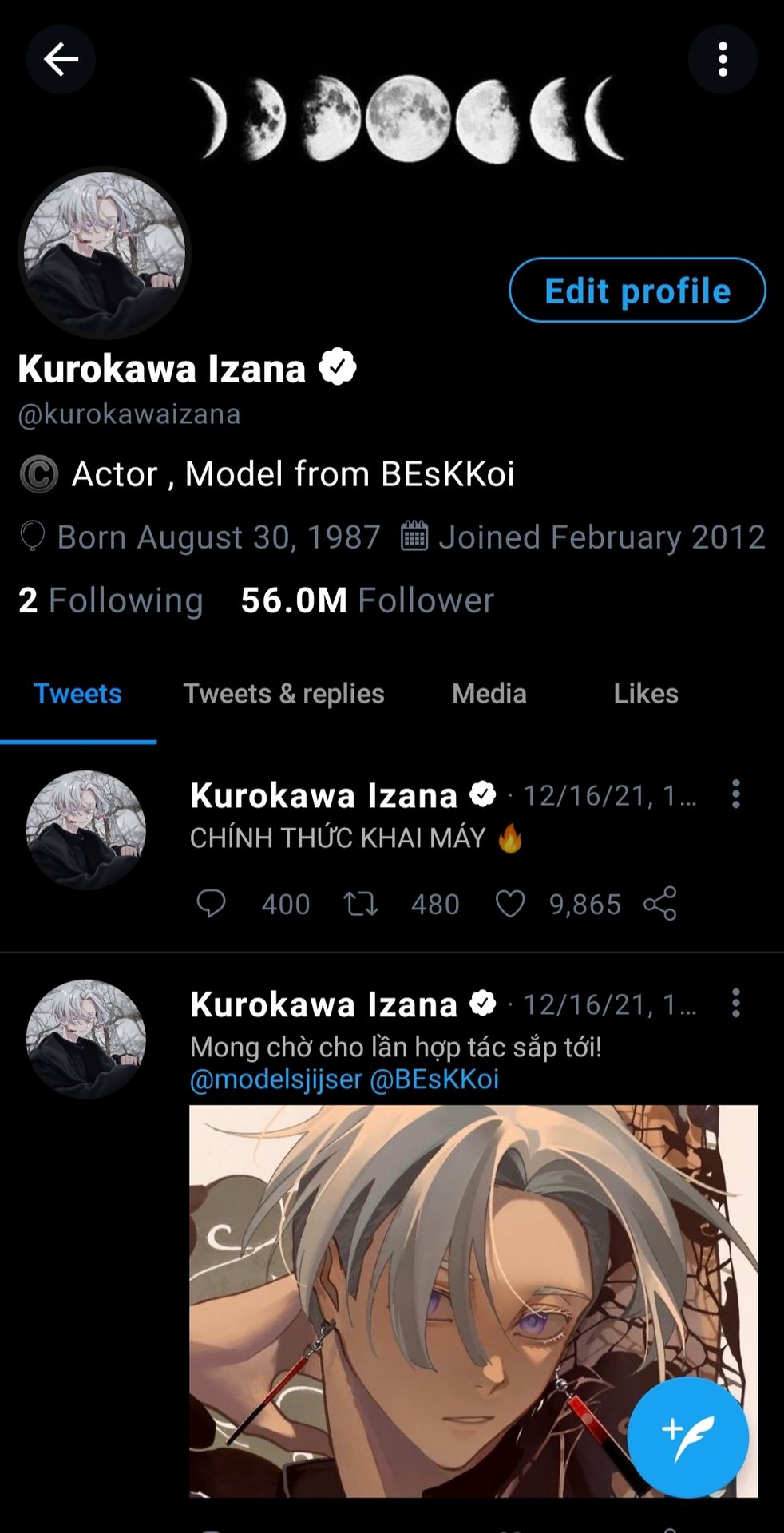The image size is (784, 1533).
Task: Open options menu for first tweet
Action: pos(735,794)
